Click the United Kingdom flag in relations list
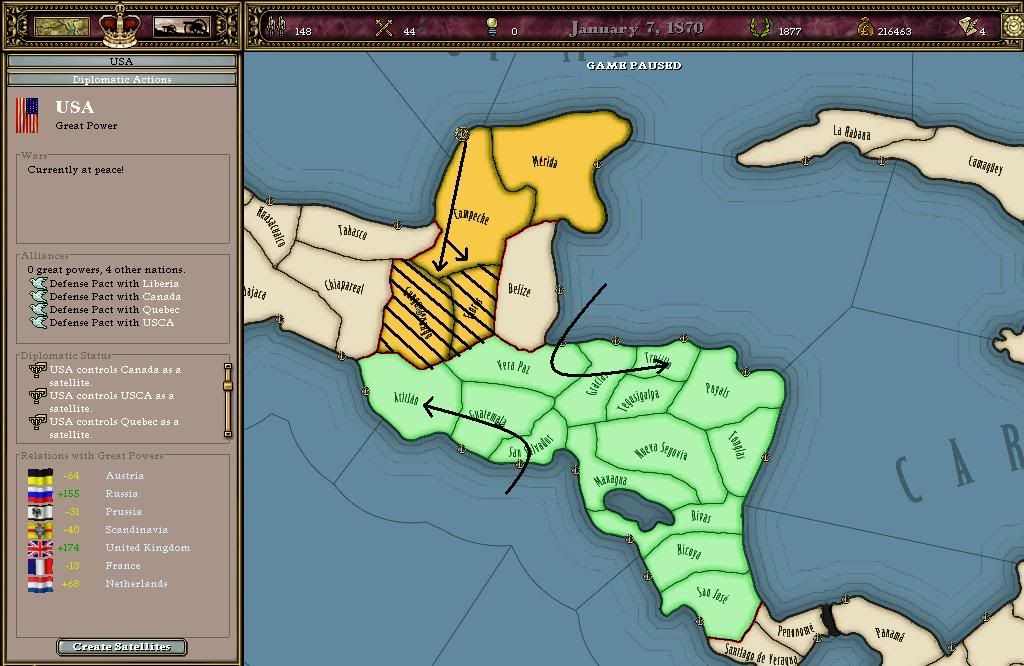The image size is (1024, 666). (x=40, y=548)
